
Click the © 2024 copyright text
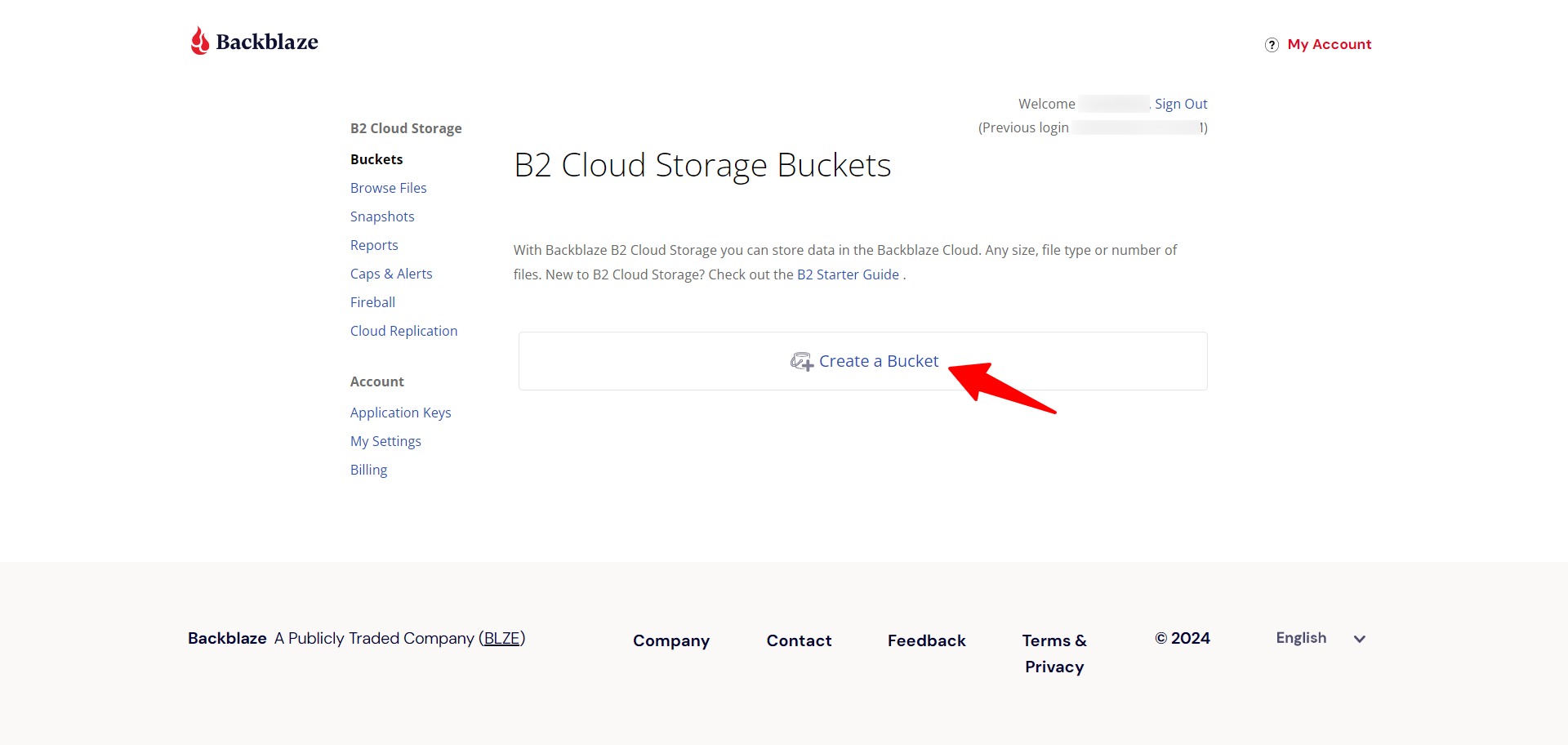1183,638
